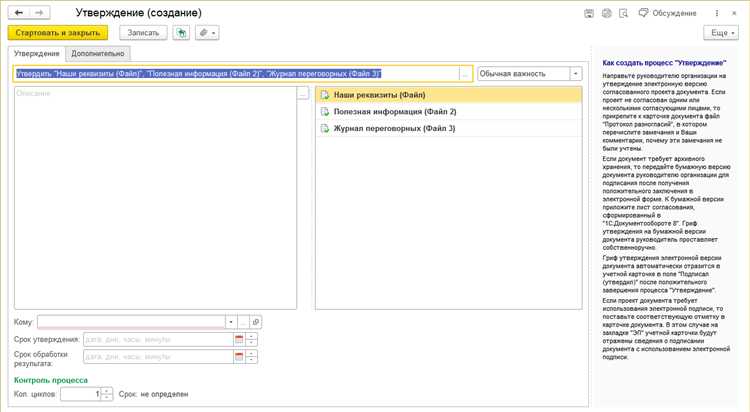Click the Срок утверждения date field
The image size is (750, 412).
[158, 339]
